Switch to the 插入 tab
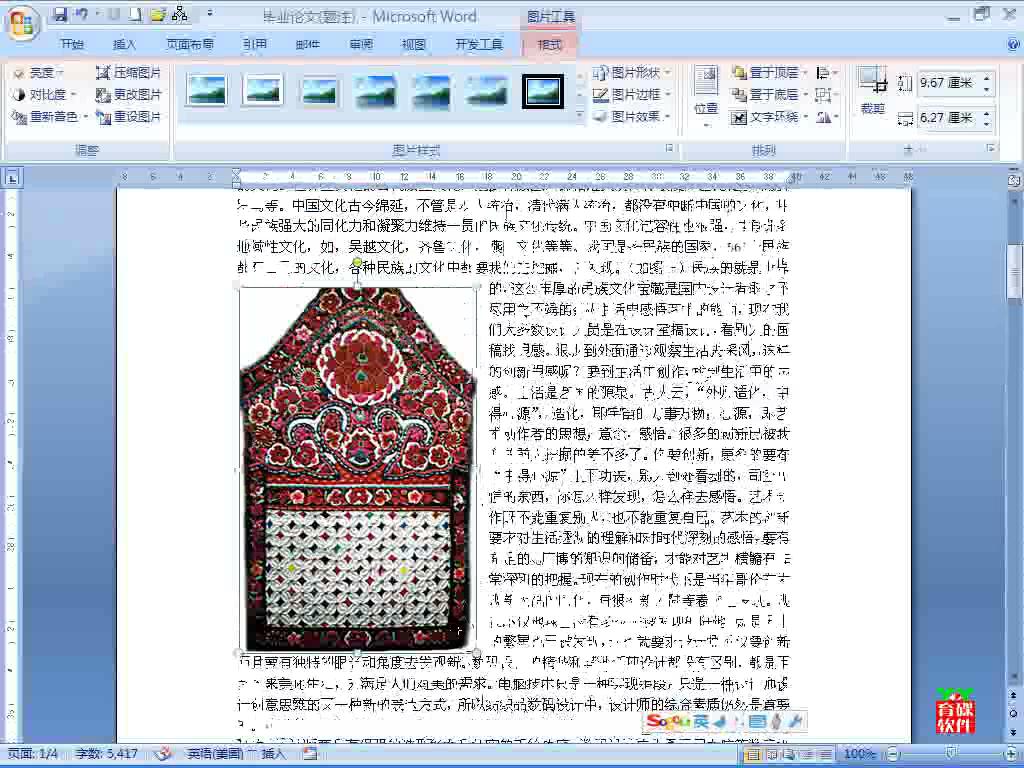 (124, 44)
